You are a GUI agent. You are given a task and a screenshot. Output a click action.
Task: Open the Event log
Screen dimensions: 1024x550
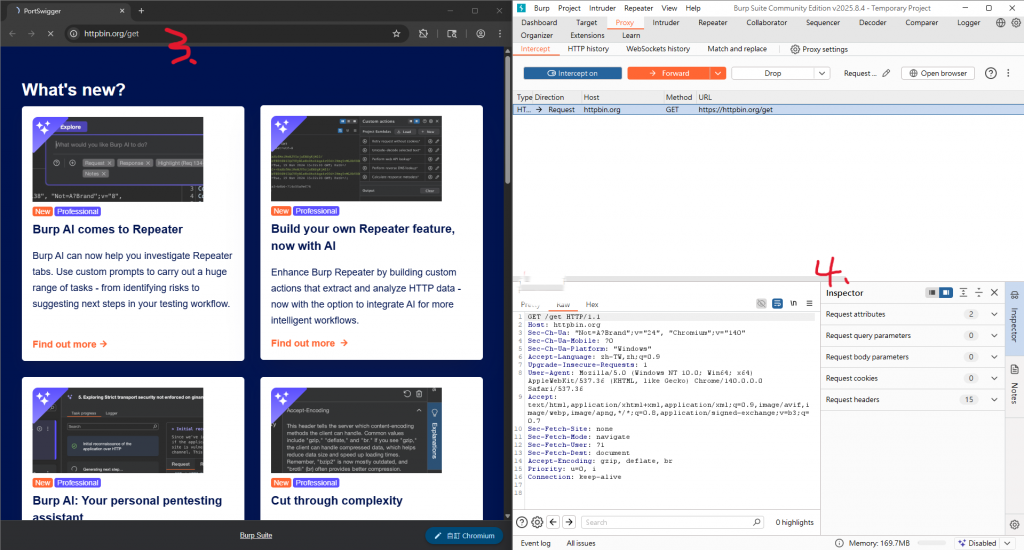pyautogui.click(x=535, y=543)
